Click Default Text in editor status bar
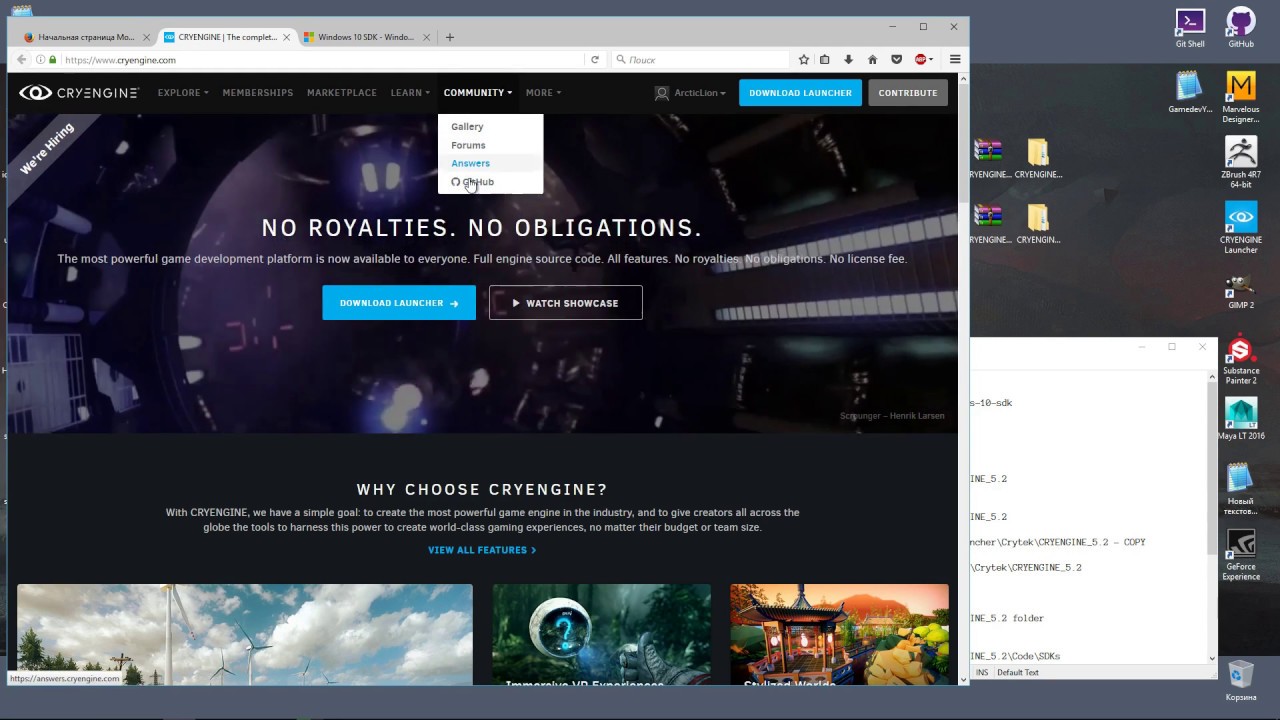Screen dimensions: 1280x720 click(x=1018, y=672)
